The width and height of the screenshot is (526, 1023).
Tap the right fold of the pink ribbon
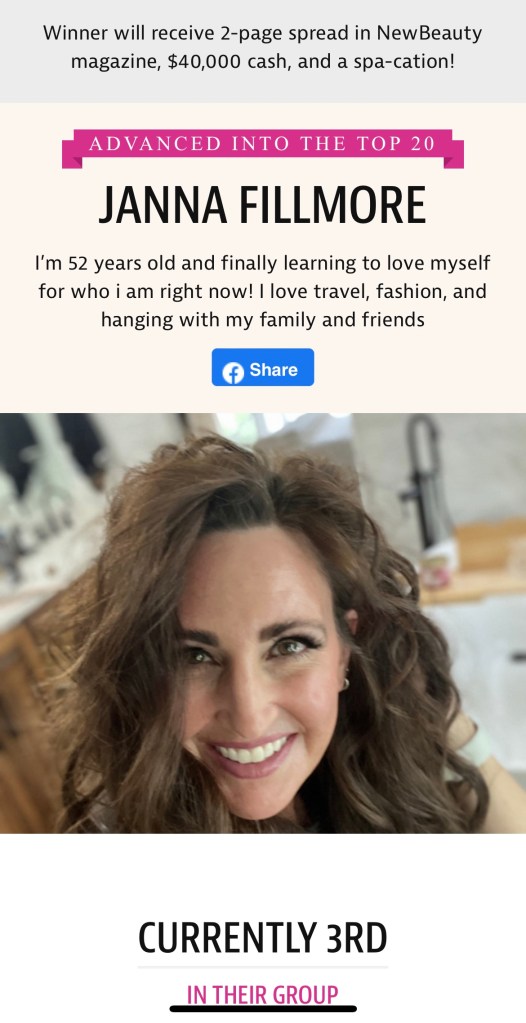[454, 153]
